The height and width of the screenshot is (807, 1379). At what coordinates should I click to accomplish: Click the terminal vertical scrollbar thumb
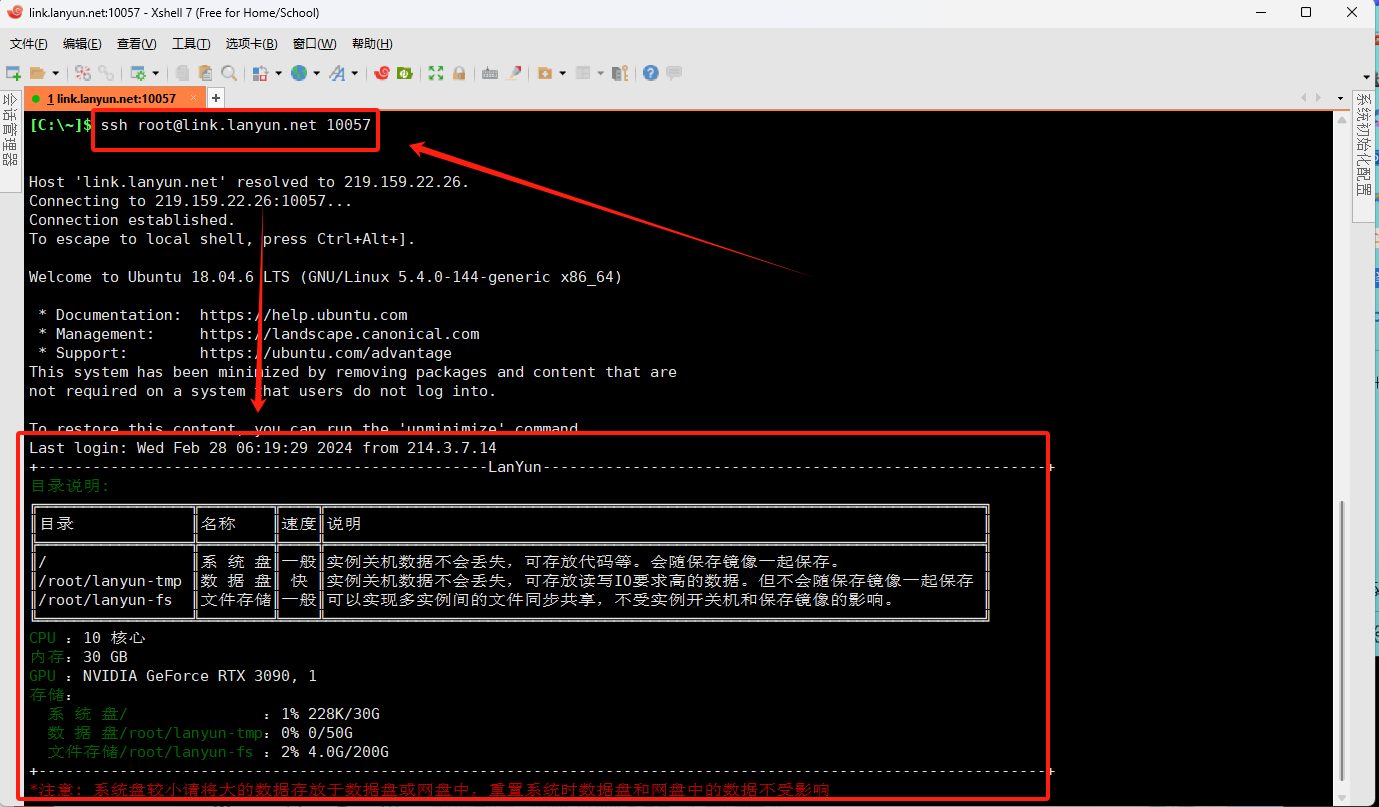click(x=1343, y=640)
